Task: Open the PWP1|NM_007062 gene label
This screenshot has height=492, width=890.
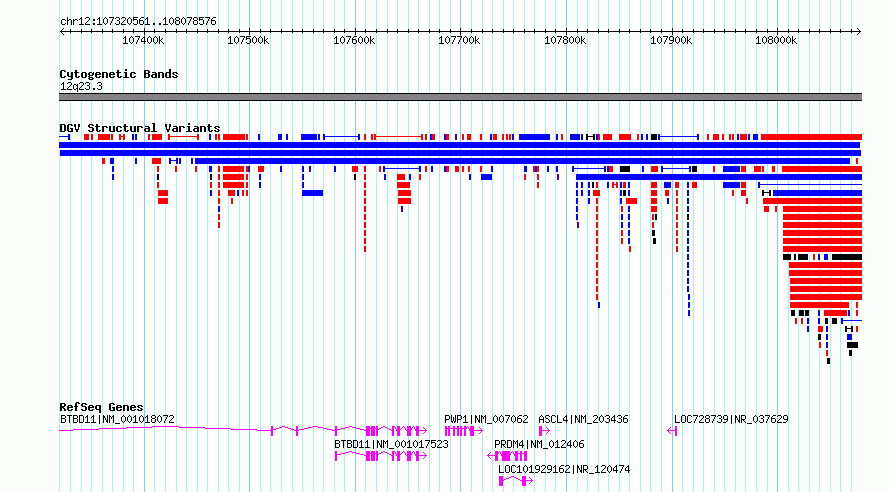Action: pyautogui.click(x=486, y=419)
